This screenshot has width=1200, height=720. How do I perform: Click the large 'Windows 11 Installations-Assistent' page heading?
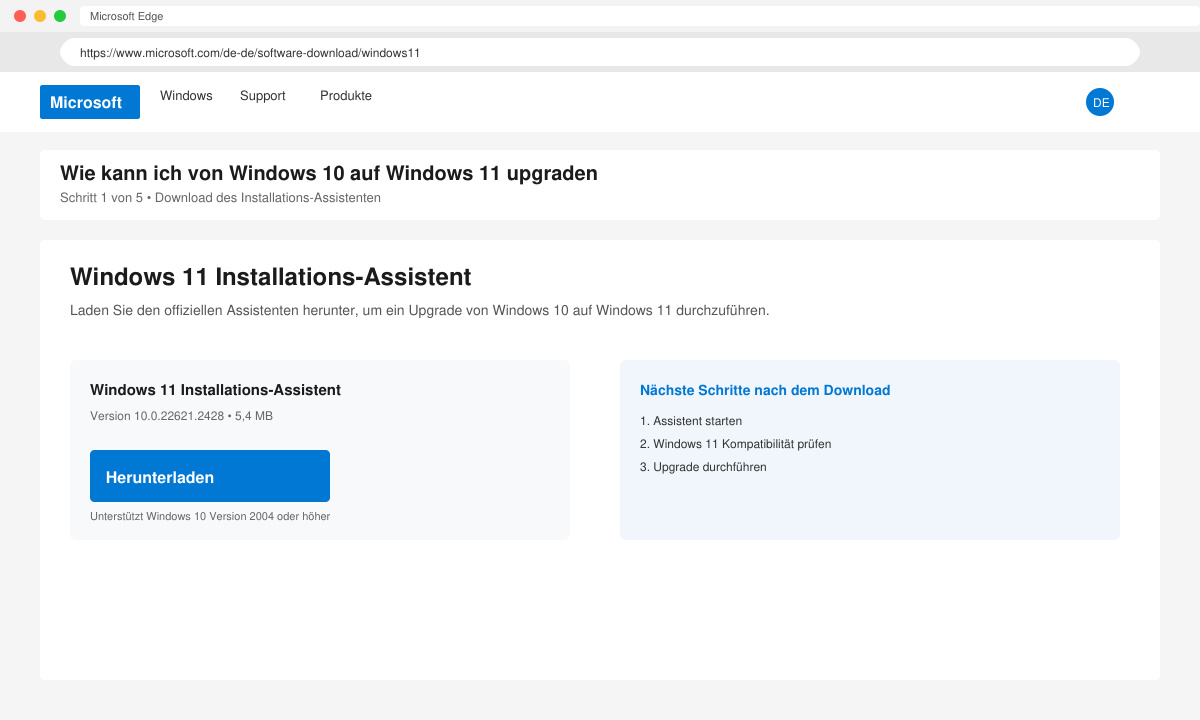pyautogui.click(x=271, y=276)
